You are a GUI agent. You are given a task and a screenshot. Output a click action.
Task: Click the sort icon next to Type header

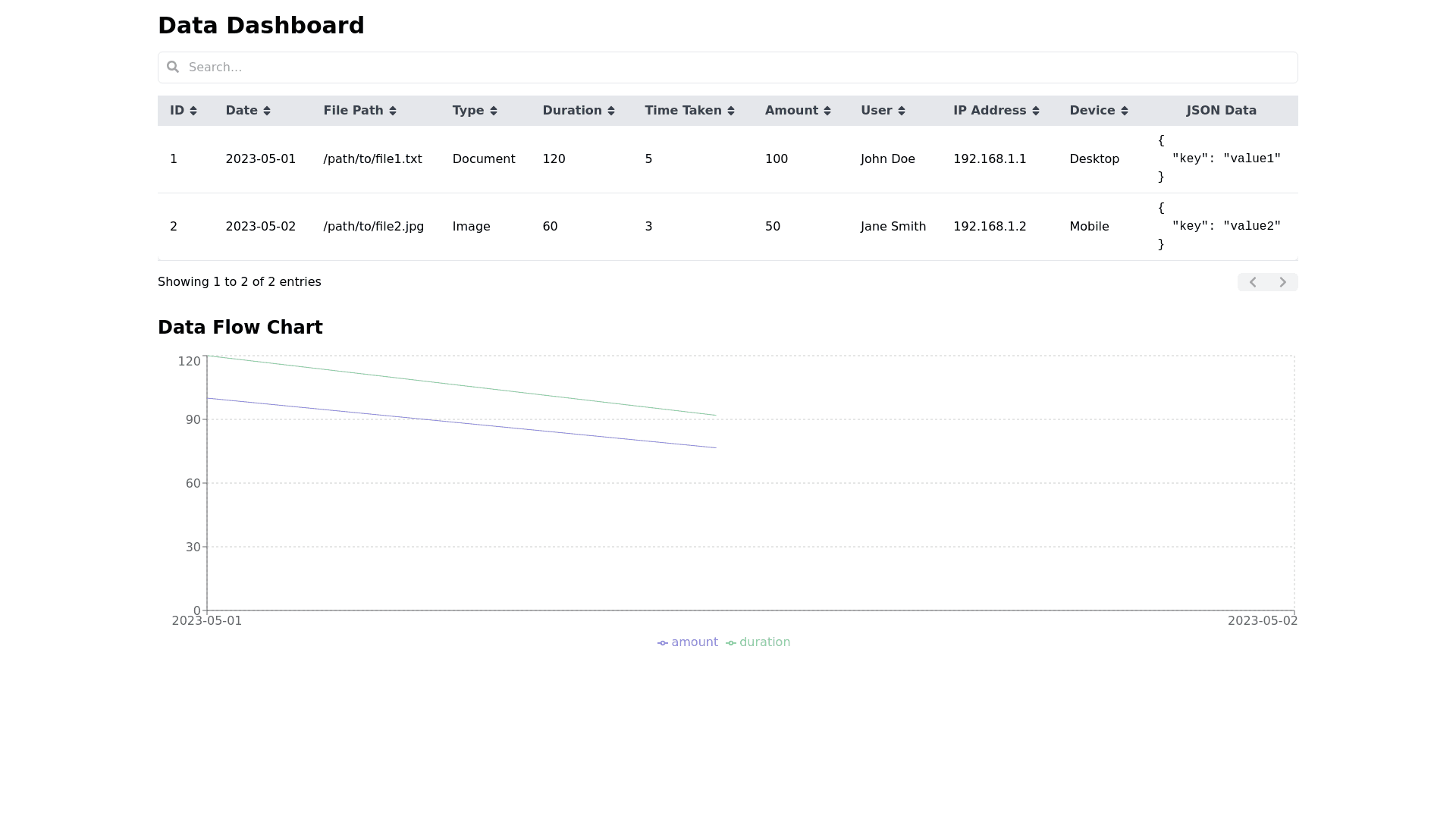click(x=493, y=110)
